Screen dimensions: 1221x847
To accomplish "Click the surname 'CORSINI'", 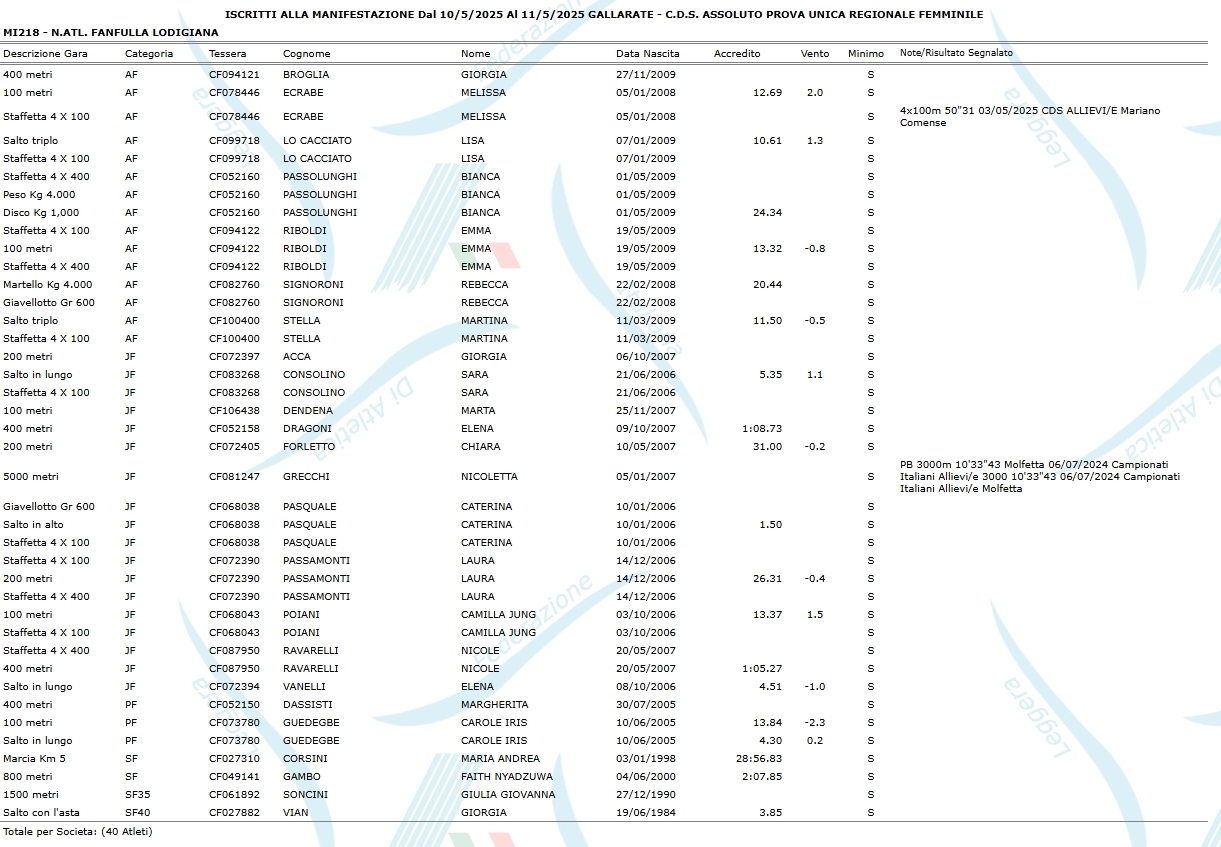I will coord(305,759).
